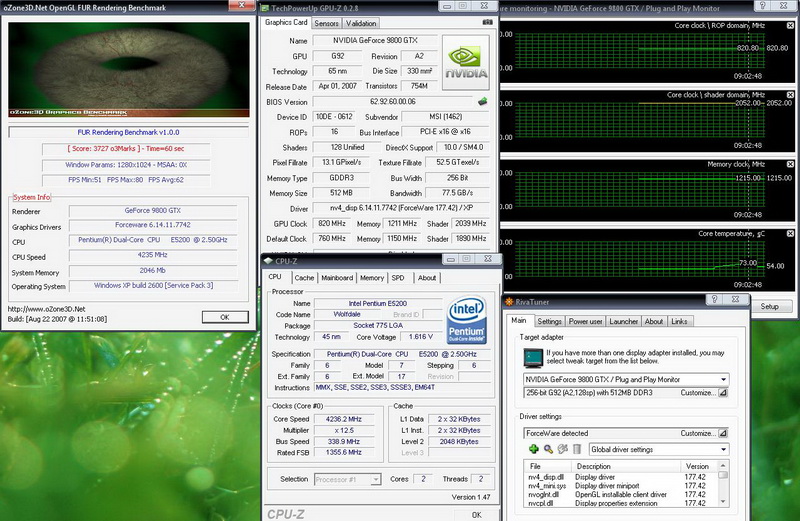Click the CPU-Z title bar icon
Image resolution: width=800 pixels, height=521 pixels.
click(268, 261)
